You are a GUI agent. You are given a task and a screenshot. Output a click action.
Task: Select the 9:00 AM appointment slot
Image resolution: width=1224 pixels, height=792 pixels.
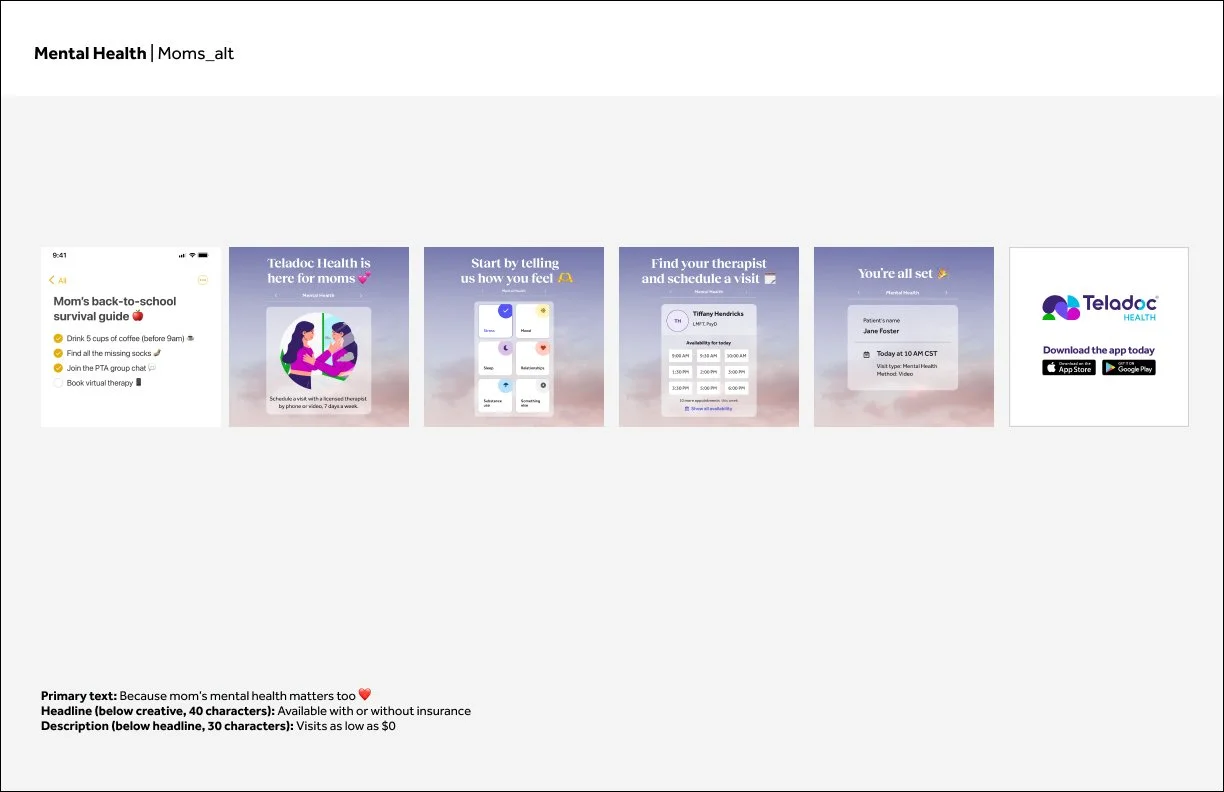[680, 356]
